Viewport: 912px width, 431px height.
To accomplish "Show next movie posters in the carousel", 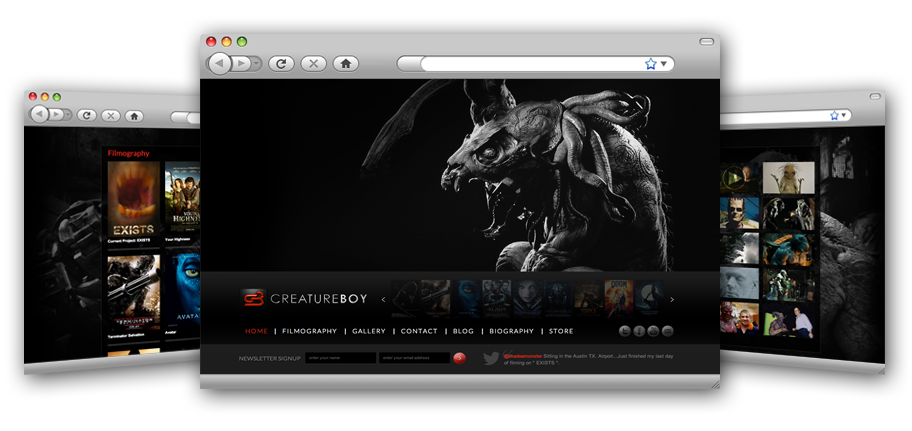I will point(672,300).
